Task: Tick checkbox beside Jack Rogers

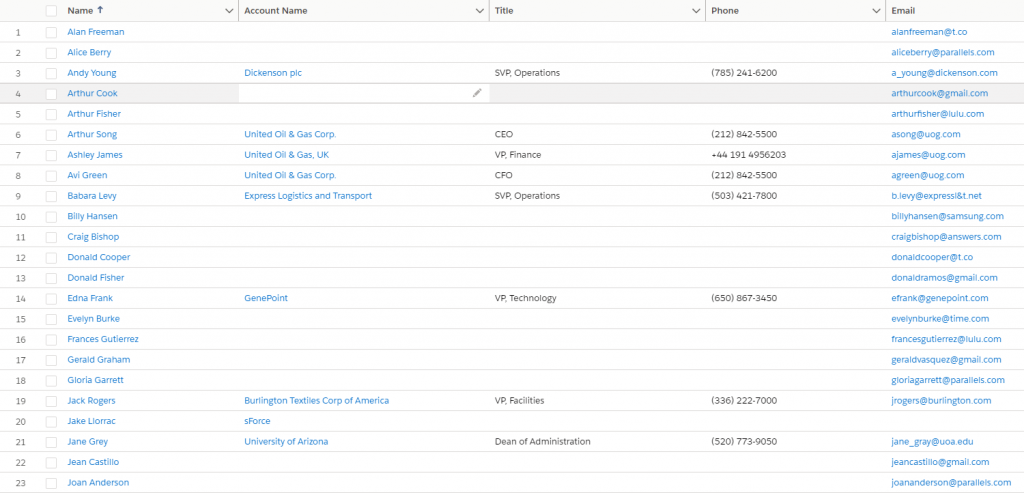Action: tap(51, 401)
